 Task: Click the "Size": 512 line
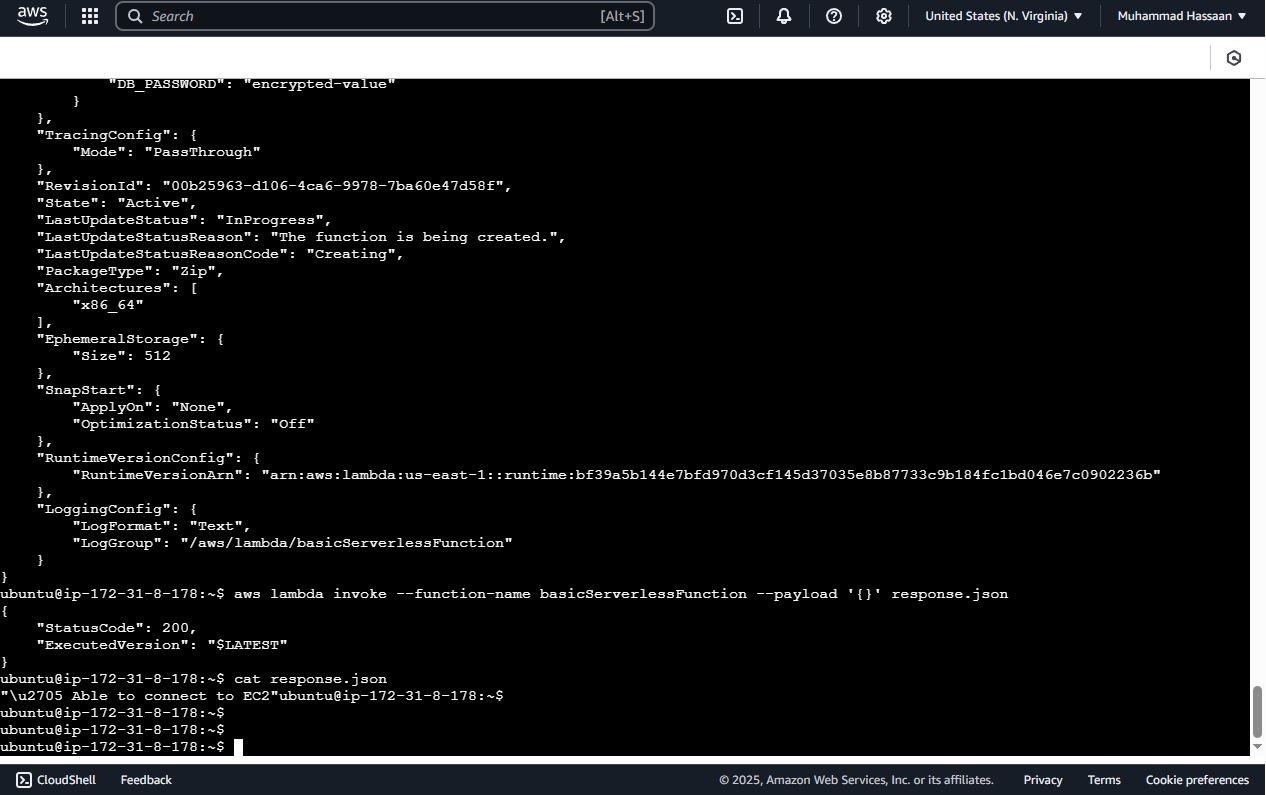coord(121,356)
